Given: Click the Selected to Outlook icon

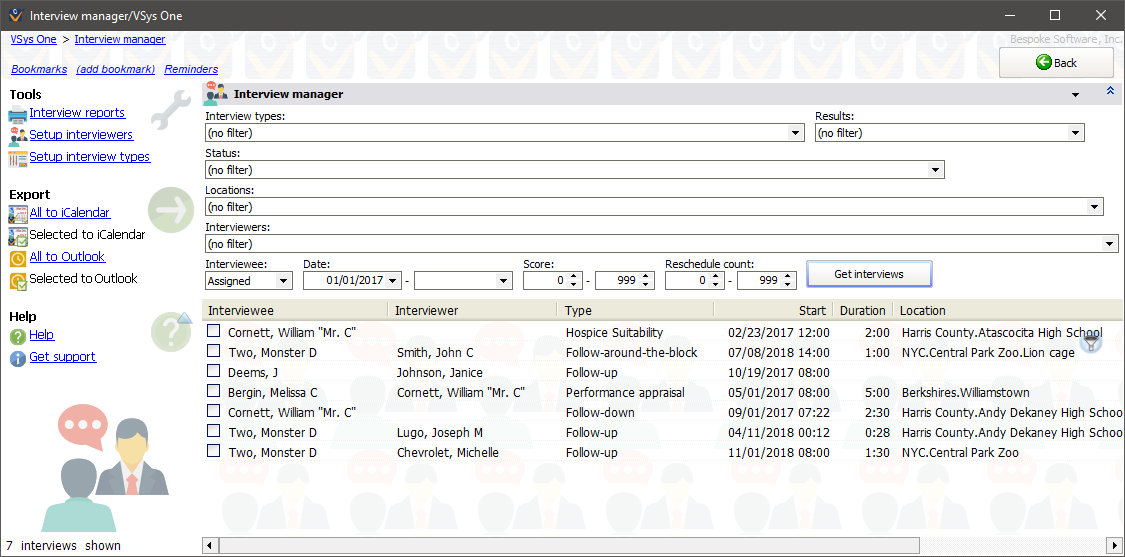Looking at the screenshot, I should pos(18,280).
